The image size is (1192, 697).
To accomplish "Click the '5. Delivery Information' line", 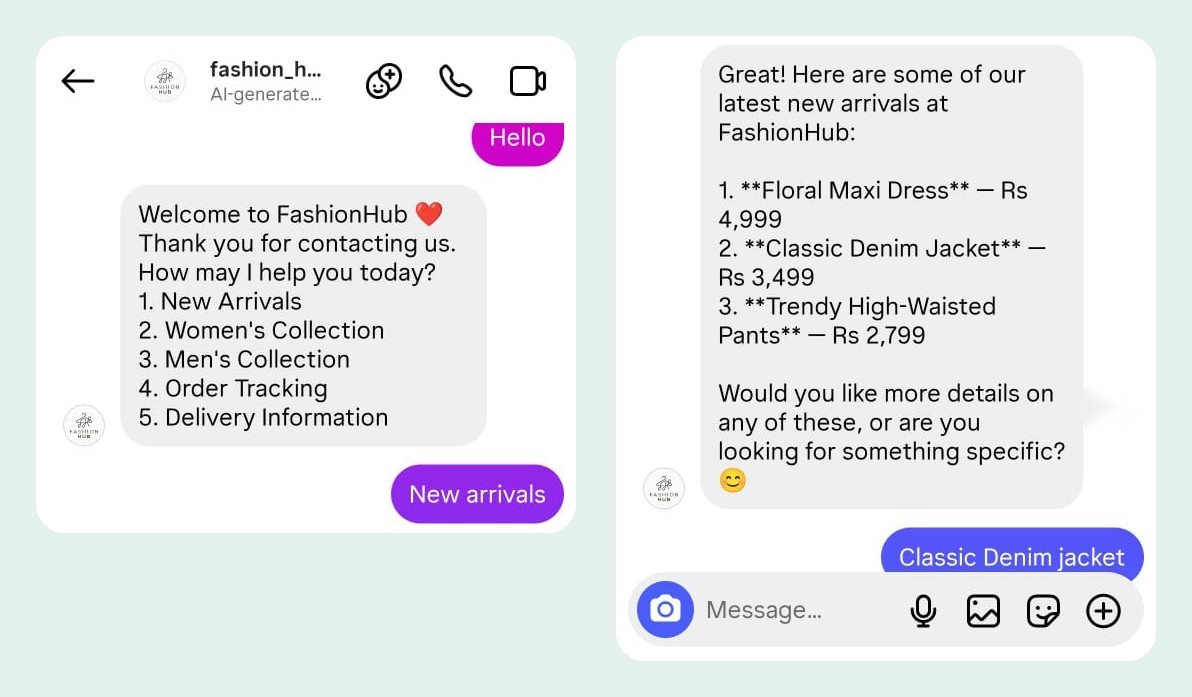I will [263, 417].
